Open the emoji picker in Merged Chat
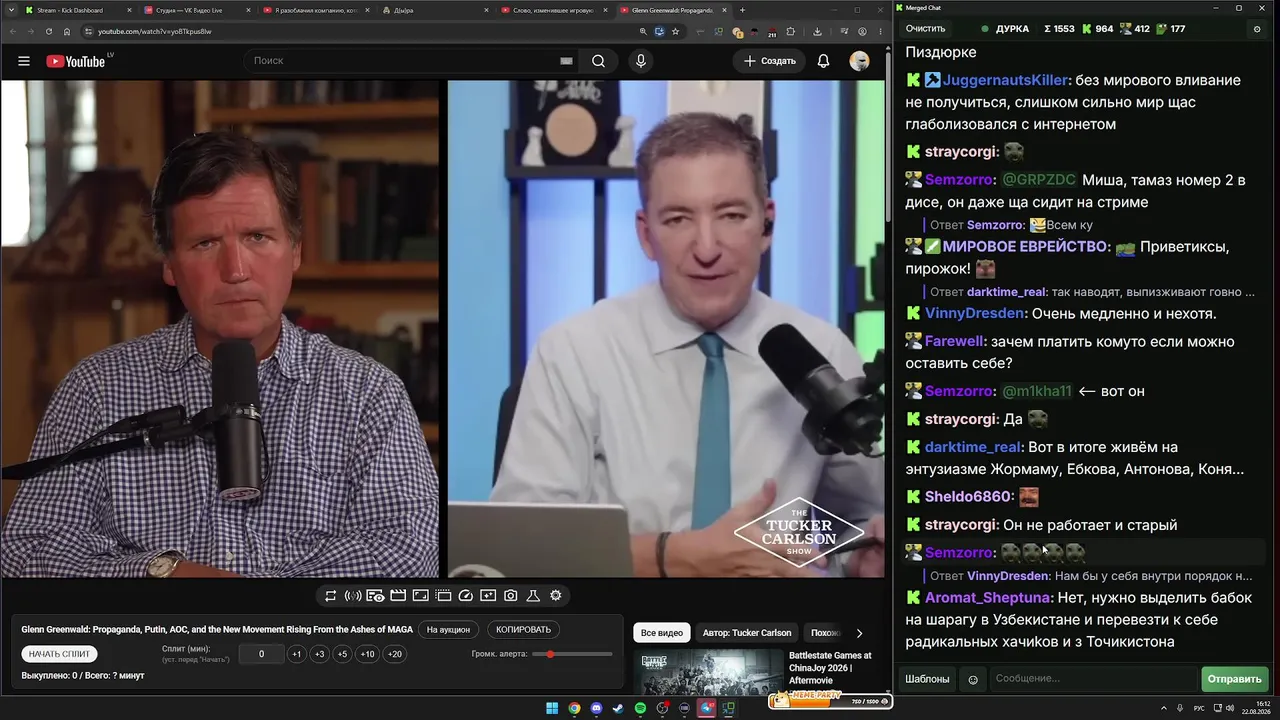Screen dimensions: 1280x720 (973, 680)
